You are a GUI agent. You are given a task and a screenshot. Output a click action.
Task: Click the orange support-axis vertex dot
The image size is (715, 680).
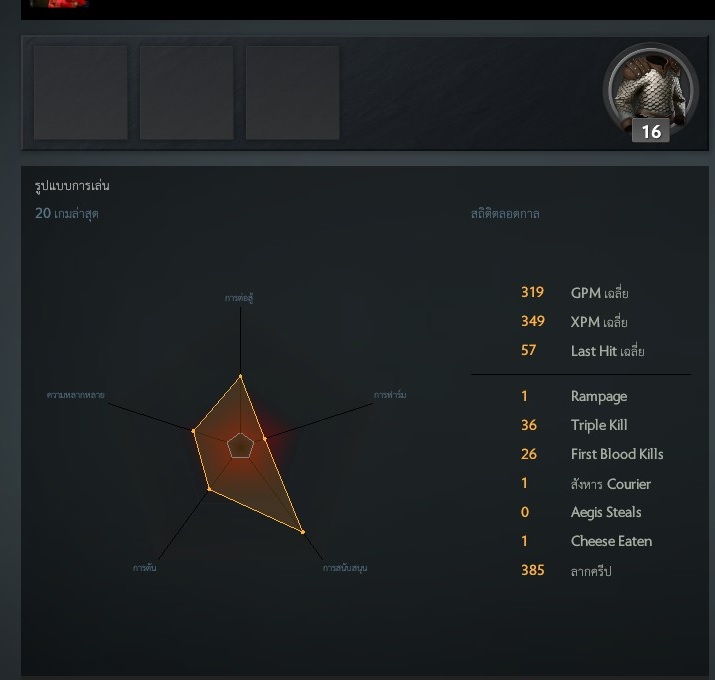[302, 532]
